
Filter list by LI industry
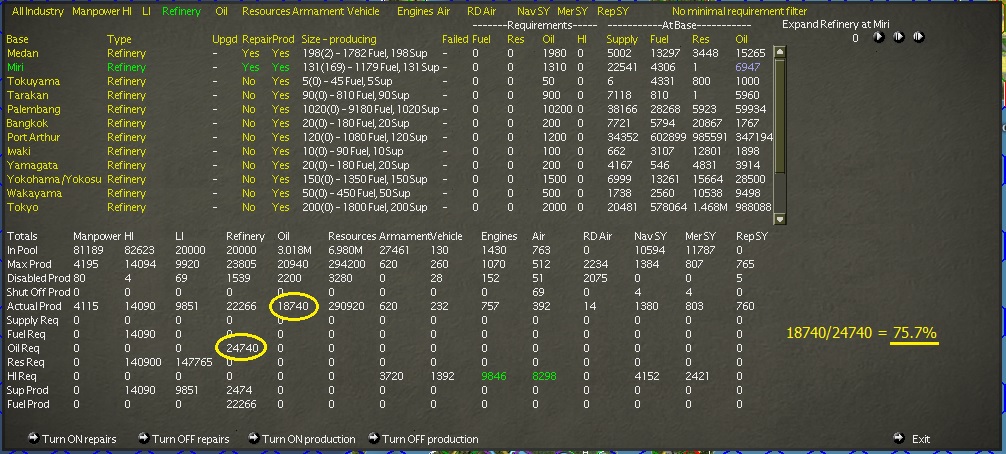coord(146,12)
